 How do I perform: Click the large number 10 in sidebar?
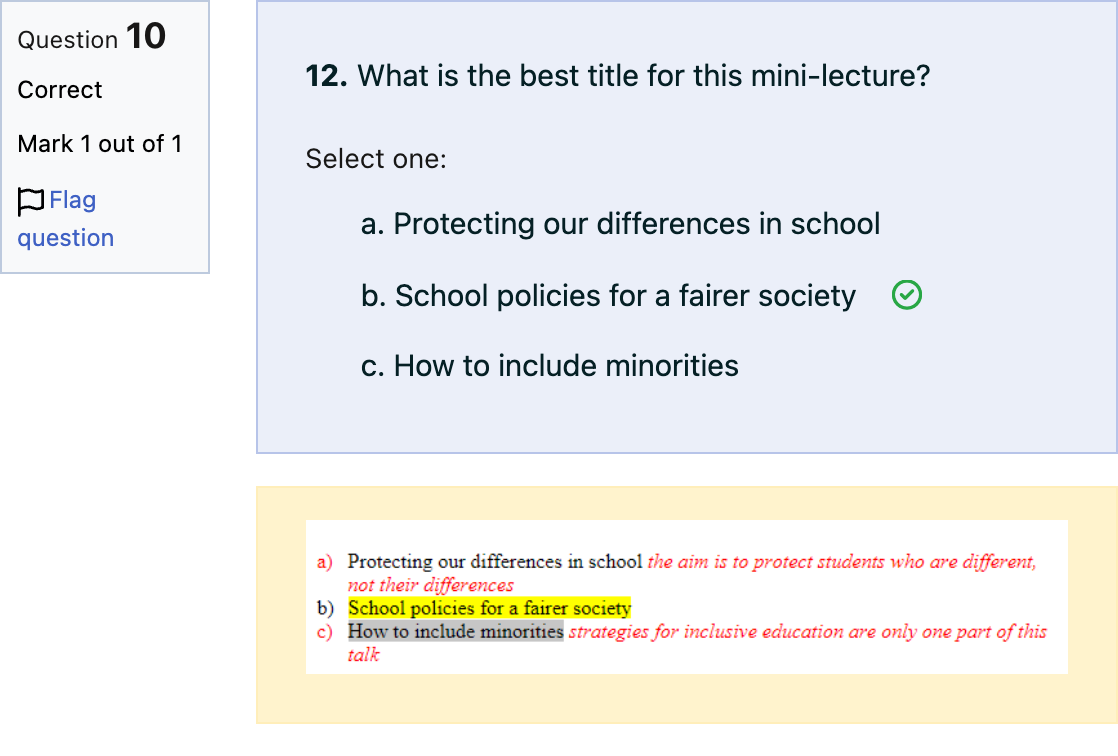pos(146,36)
